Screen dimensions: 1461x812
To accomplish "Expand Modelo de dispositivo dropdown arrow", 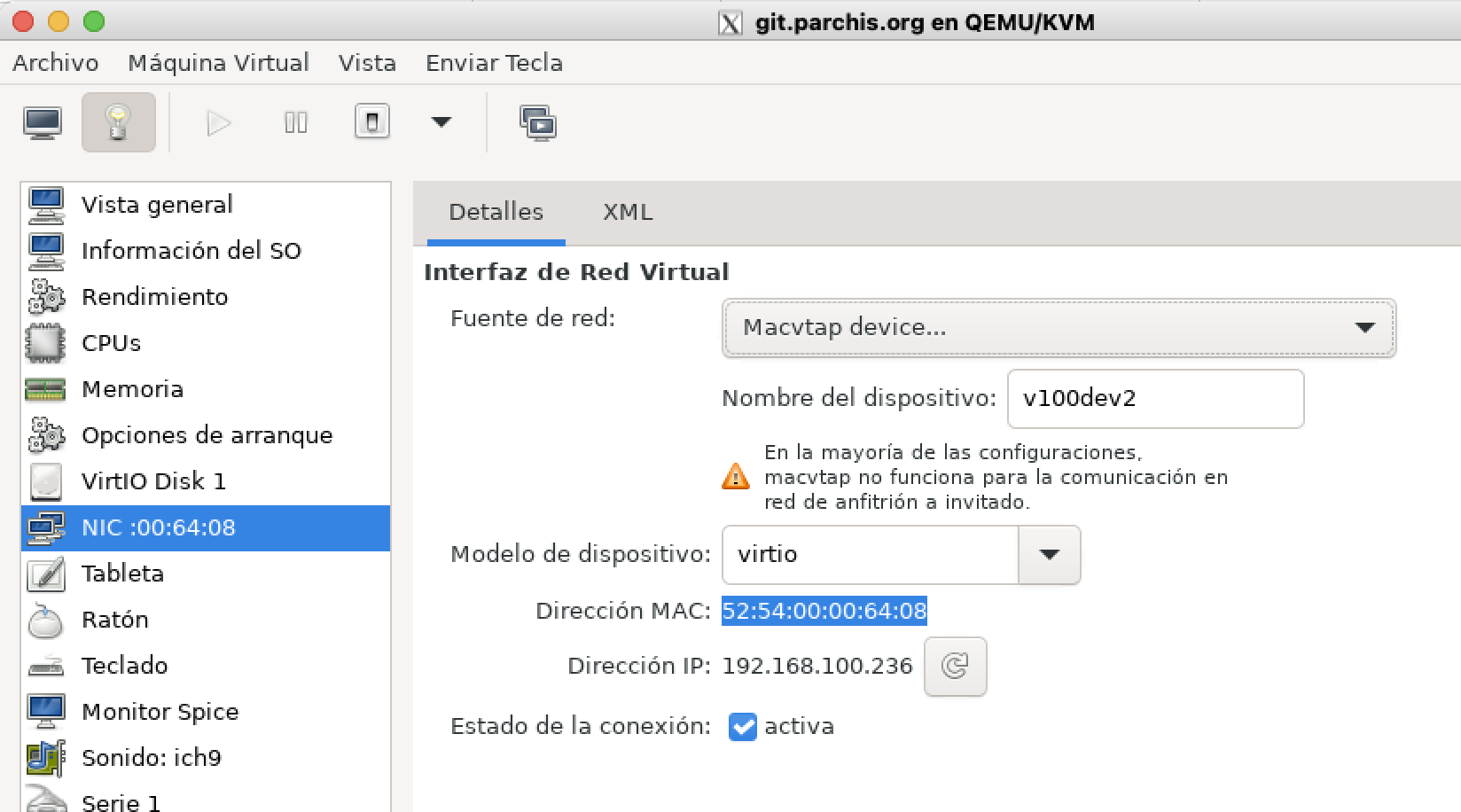I will (x=1050, y=555).
